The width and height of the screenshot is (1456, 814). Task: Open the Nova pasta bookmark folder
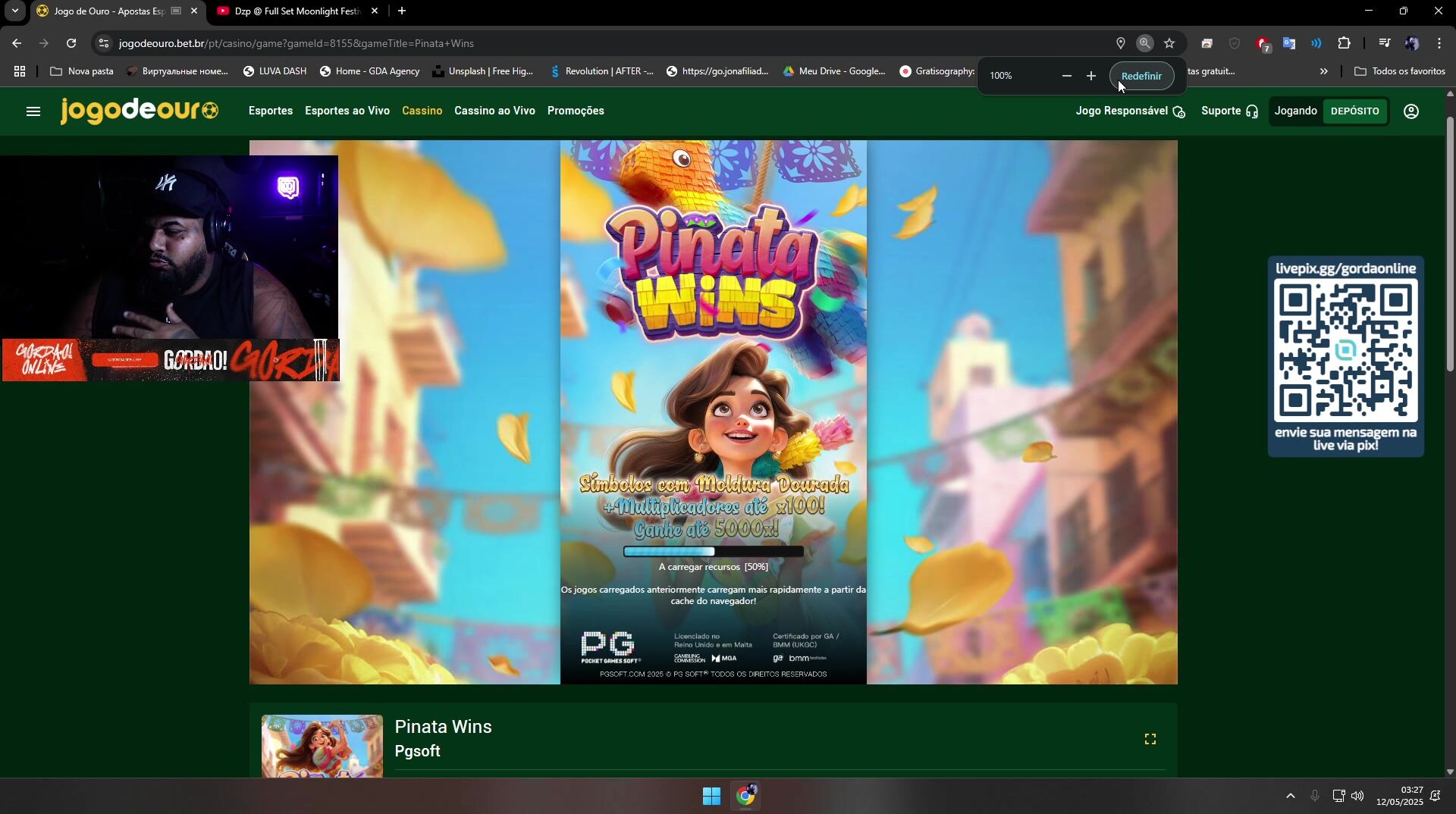82,71
